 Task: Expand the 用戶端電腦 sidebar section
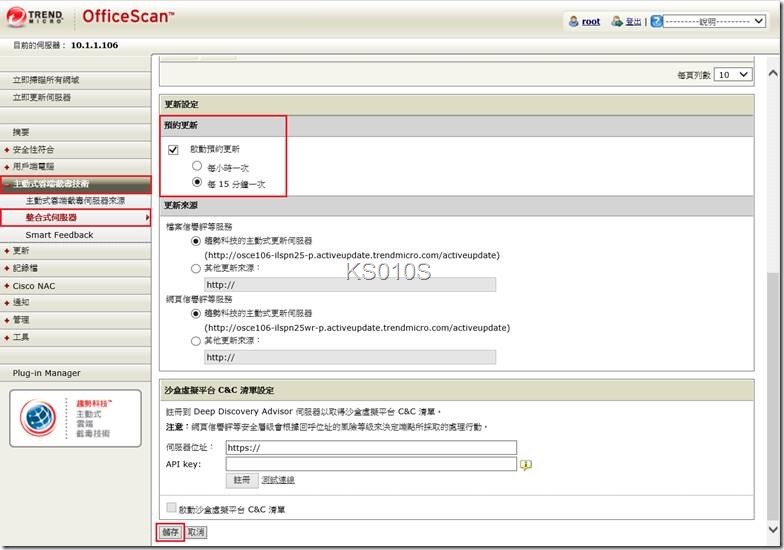pos(34,166)
